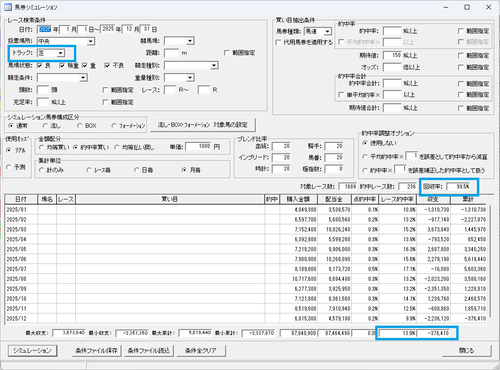Screen dimensions: 500x370
Task: Click the results table vertical scrollbar
Action: pos(490,260)
